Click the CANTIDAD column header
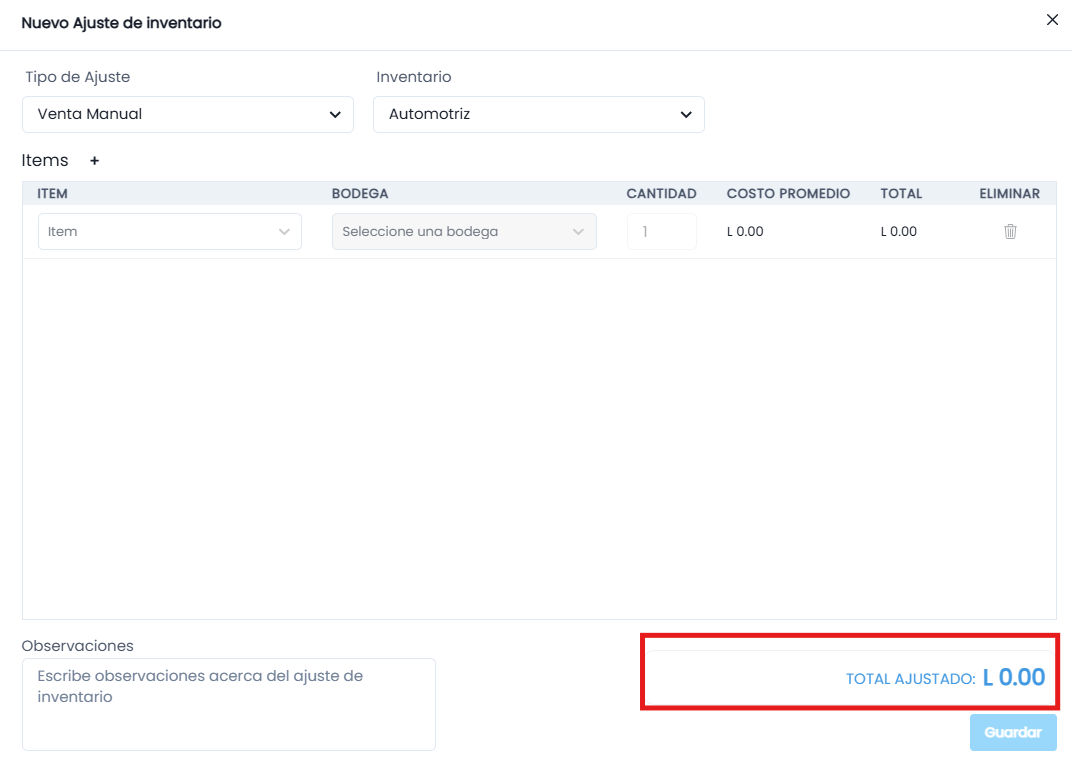1072x765 pixels. click(661, 193)
